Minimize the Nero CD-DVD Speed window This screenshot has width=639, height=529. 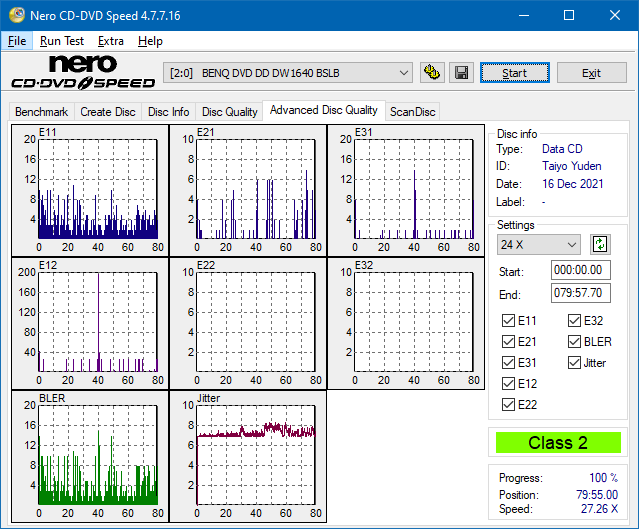524,15
